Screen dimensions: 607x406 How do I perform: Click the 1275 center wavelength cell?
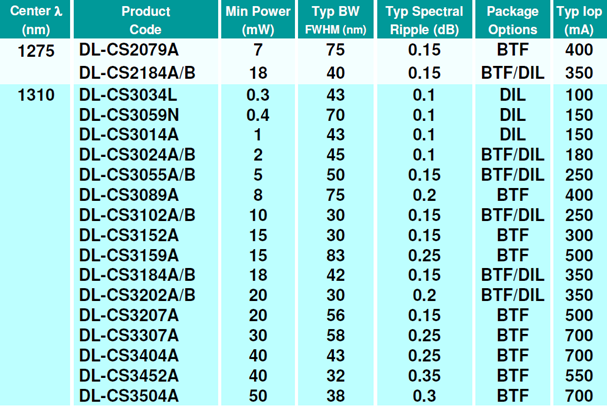click(36, 51)
